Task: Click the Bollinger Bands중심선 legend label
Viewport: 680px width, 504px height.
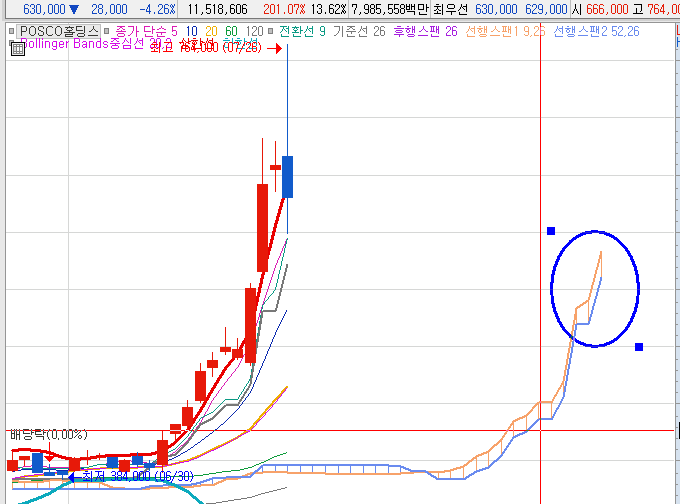Action: point(82,43)
